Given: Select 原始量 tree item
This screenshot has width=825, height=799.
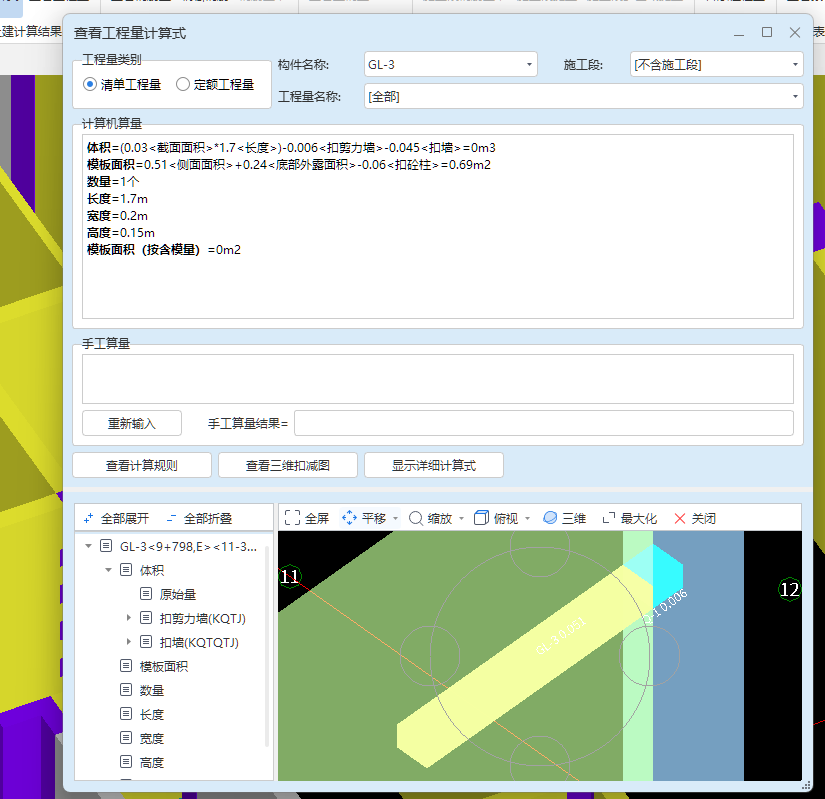Looking at the screenshot, I should coord(178,594).
